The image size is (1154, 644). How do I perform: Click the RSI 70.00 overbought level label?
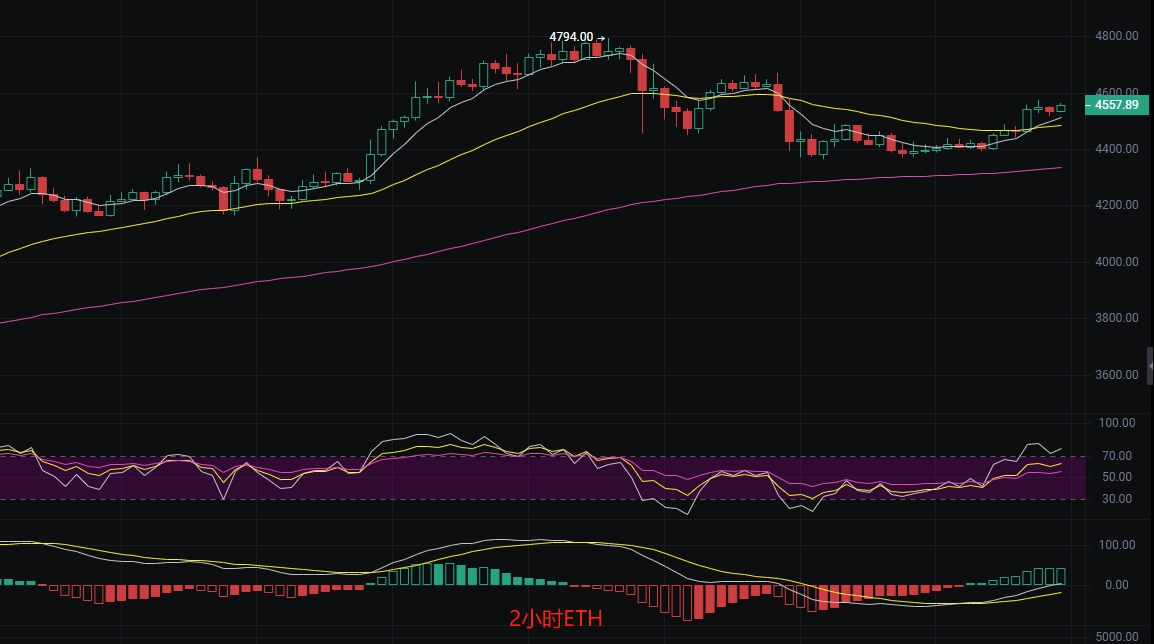[x=1116, y=456]
